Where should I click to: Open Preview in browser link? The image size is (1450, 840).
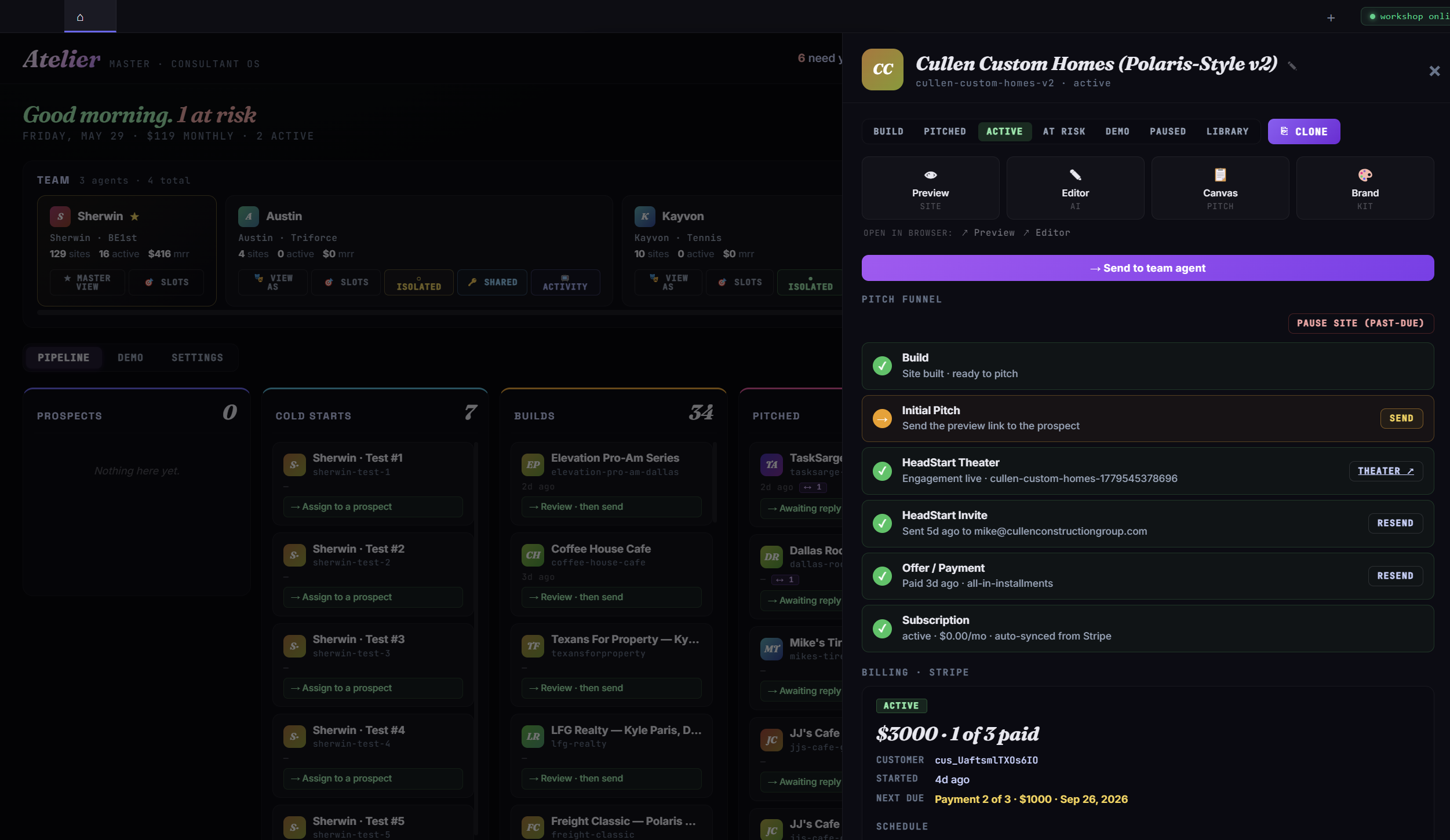[988, 232]
